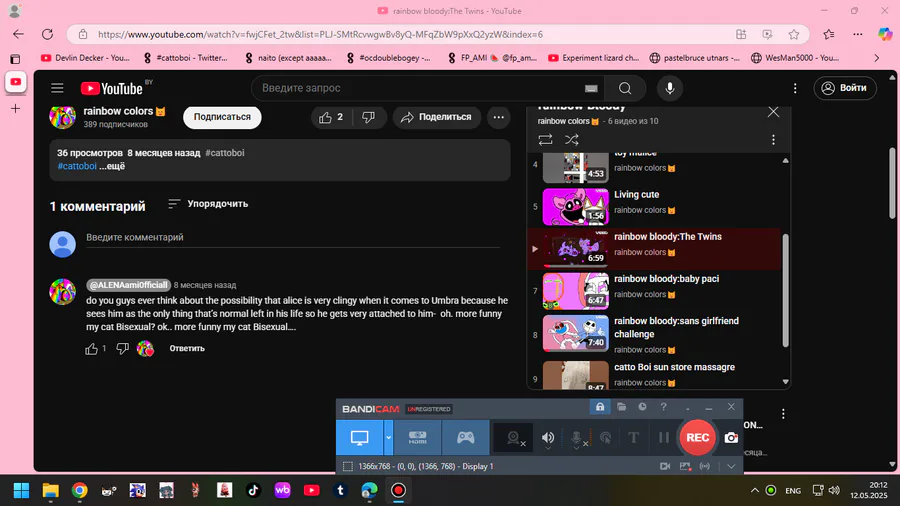Click the browser refresh button
900x506 pixels.
47,34
